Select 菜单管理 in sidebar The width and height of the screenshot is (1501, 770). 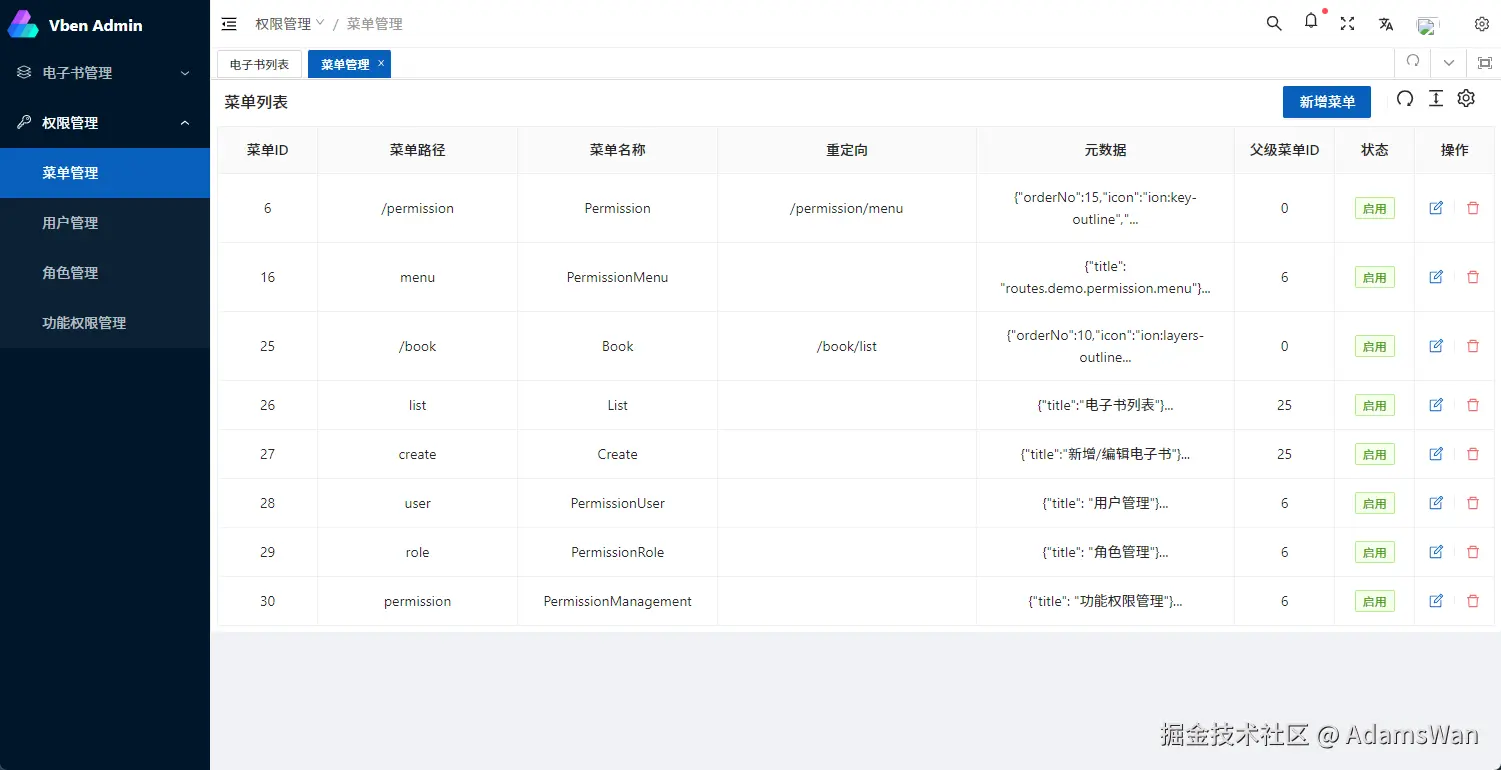click(x=105, y=173)
